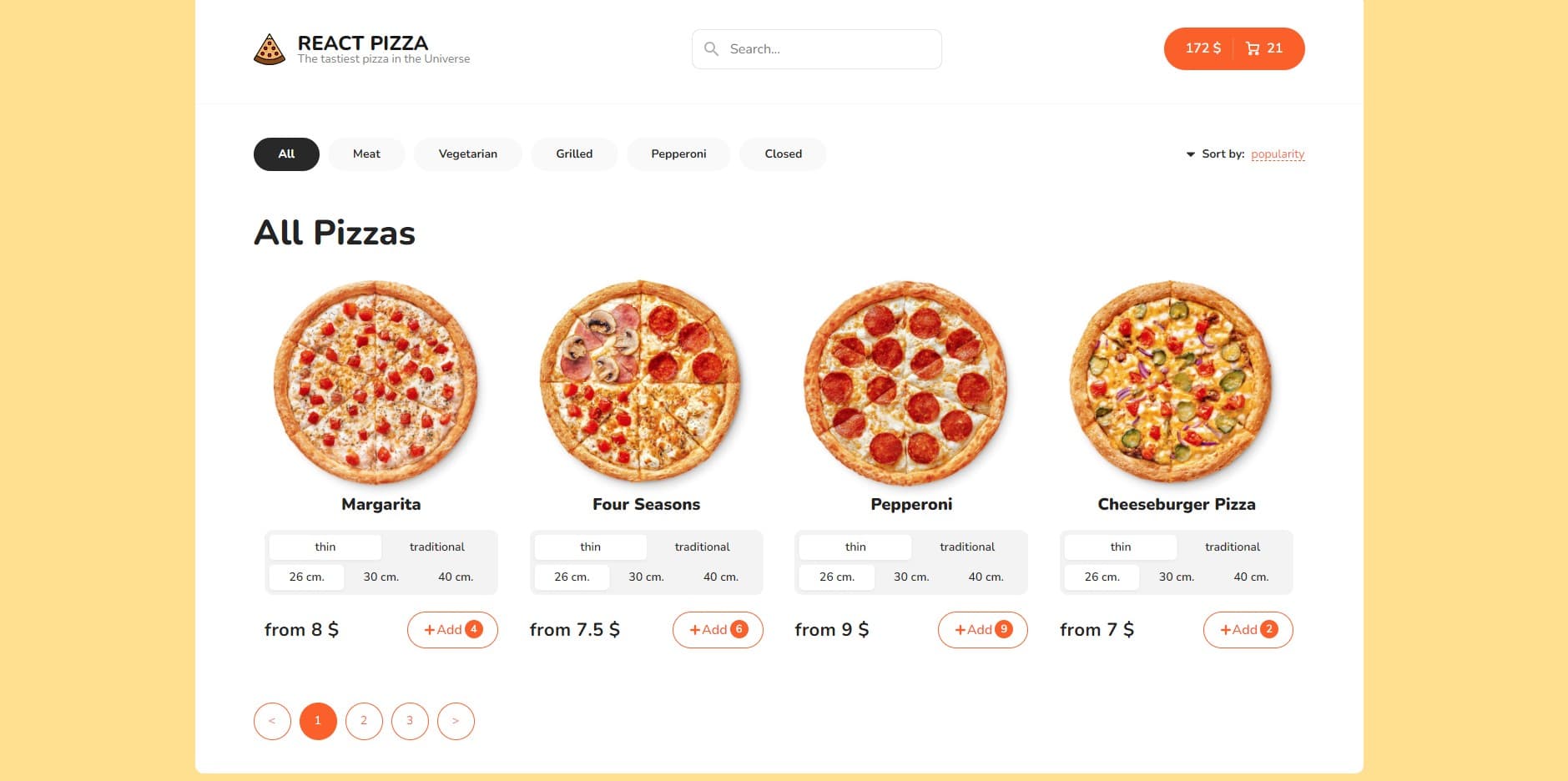The height and width of the screenshot is (781, 1568).
Task: Select traditional dough for Cheeseburger Pizza
Action: click(1232, 547)
